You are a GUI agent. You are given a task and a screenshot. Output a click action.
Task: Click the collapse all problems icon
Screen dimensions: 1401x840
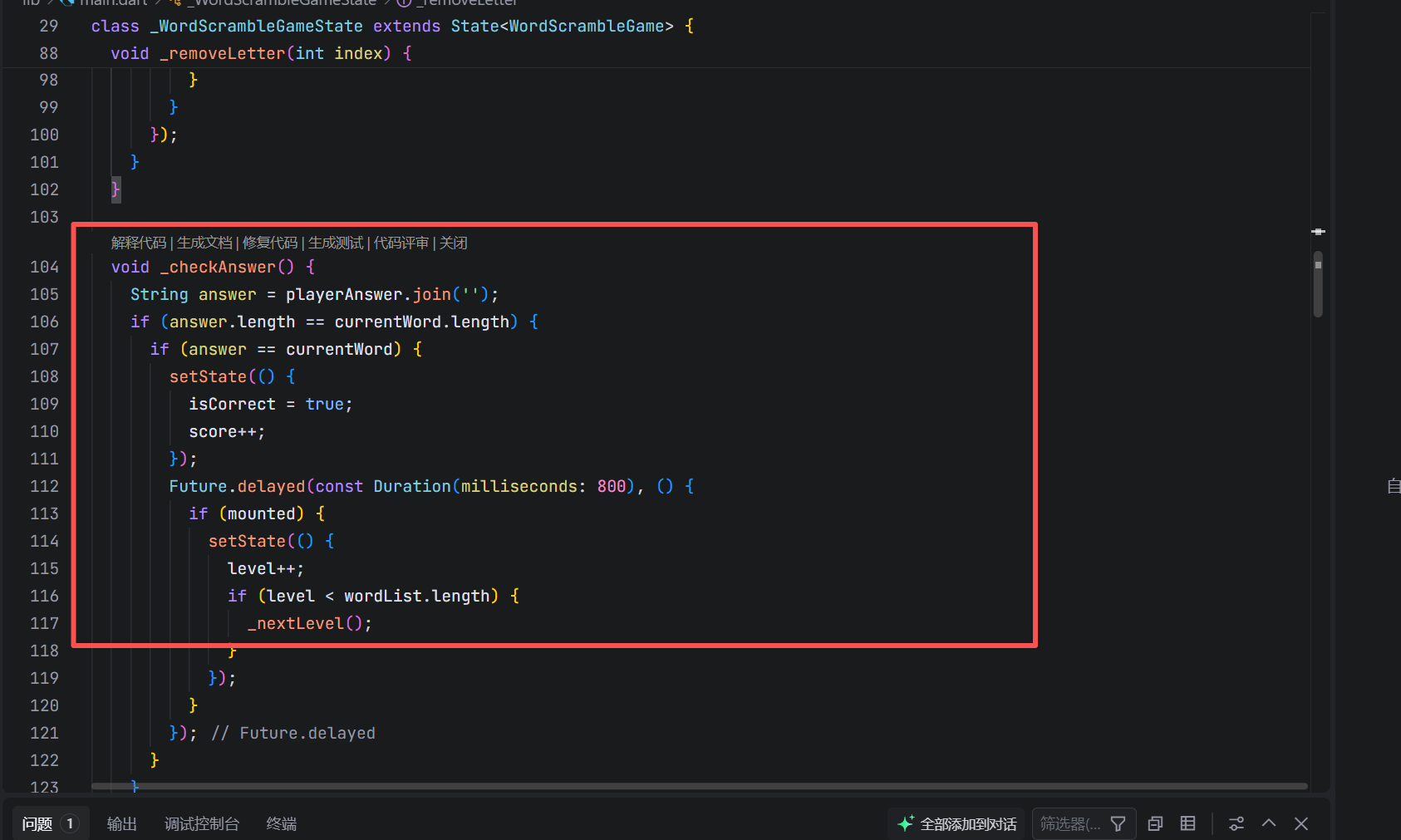pos(1155,823)
